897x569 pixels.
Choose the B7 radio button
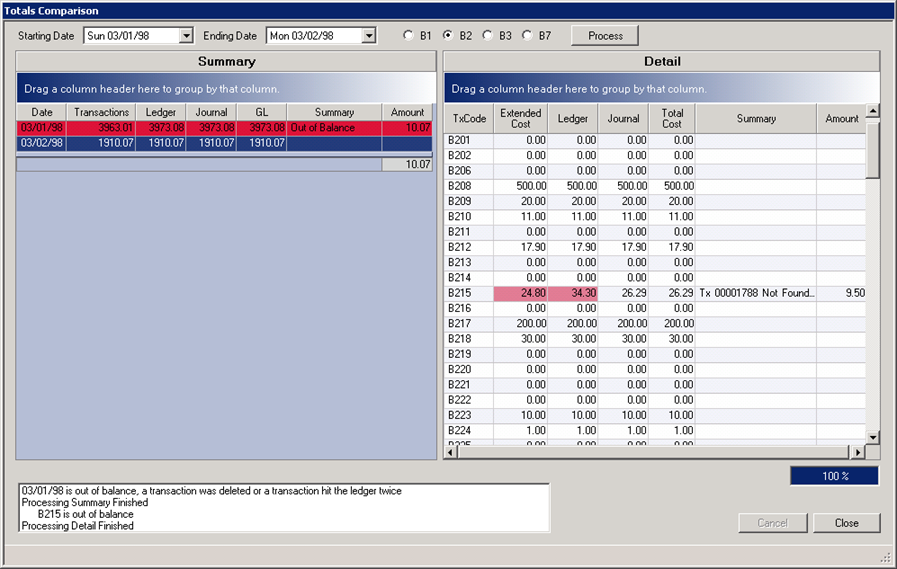(527, 36)
